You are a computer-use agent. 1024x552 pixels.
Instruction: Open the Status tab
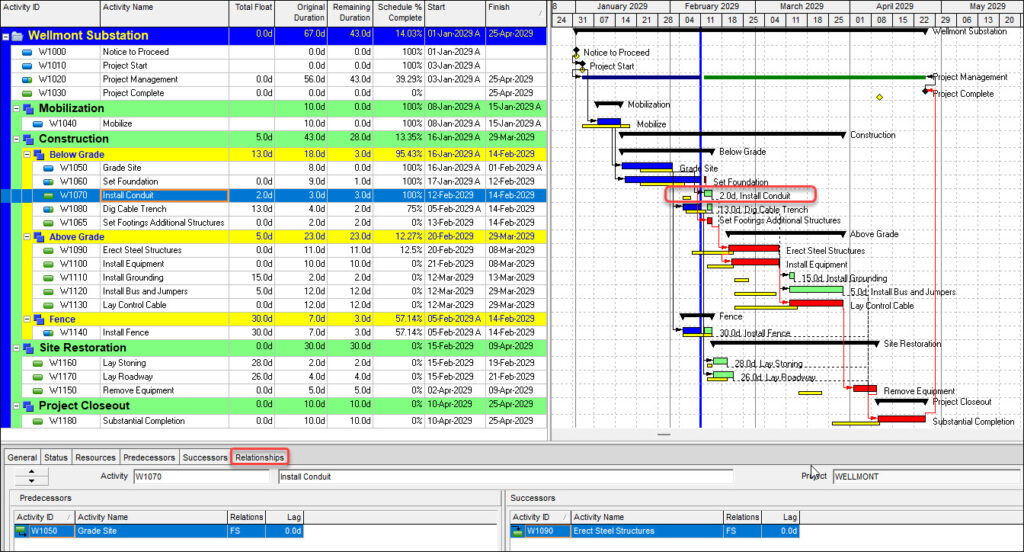(56, 457)
